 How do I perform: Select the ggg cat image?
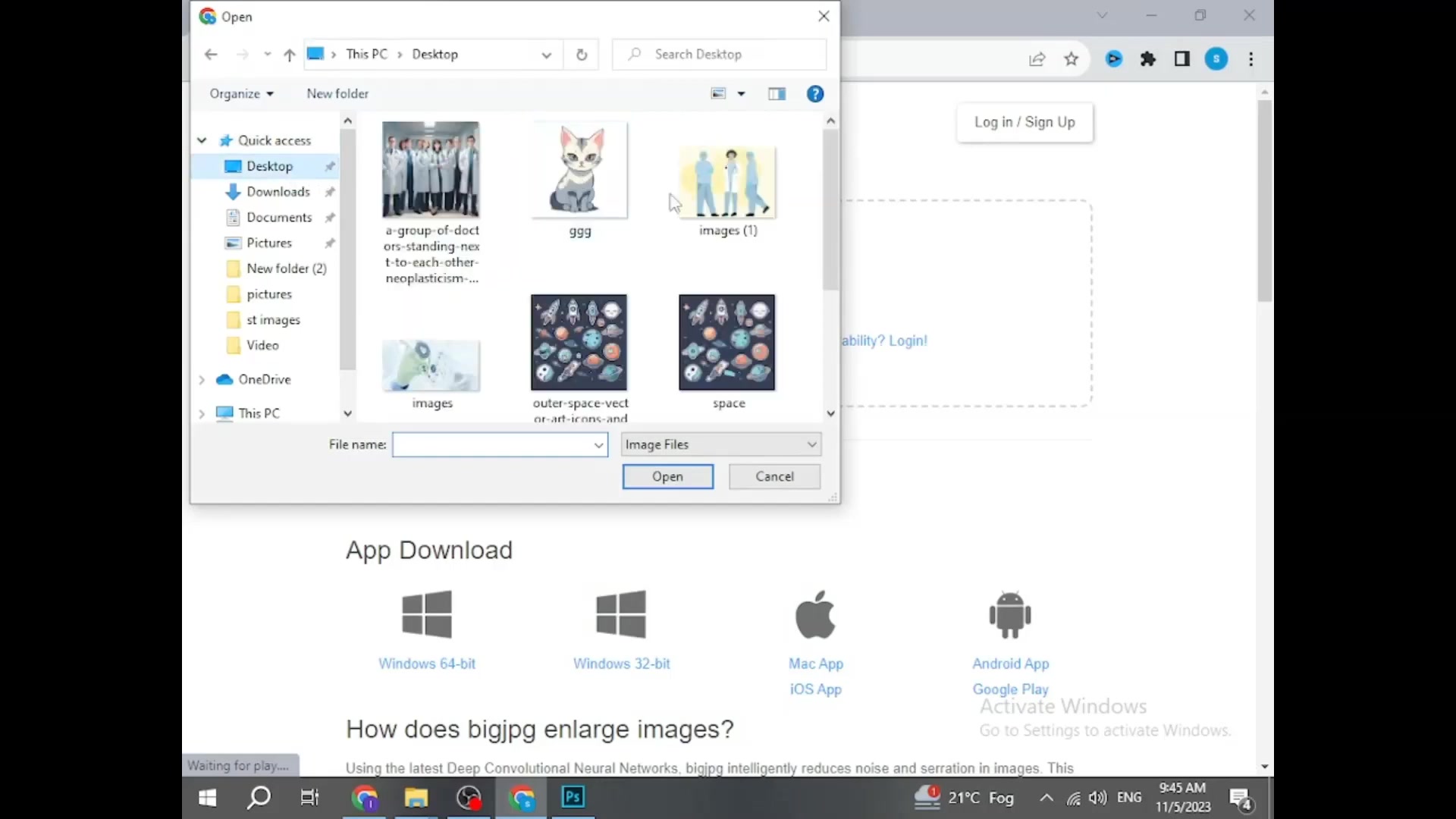[x=579, y=170]
